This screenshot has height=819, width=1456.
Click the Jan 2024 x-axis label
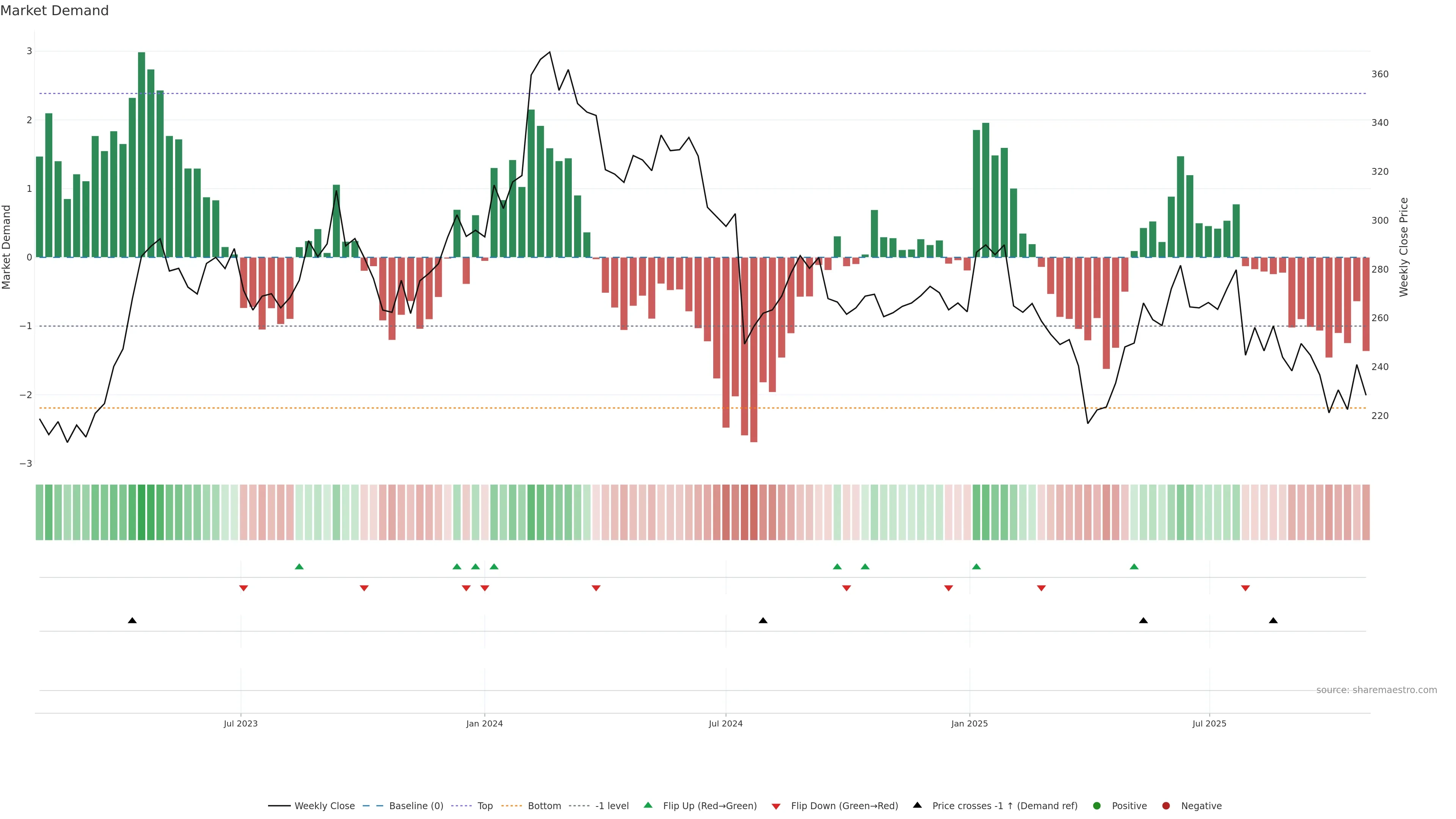(x=485, y=723)
